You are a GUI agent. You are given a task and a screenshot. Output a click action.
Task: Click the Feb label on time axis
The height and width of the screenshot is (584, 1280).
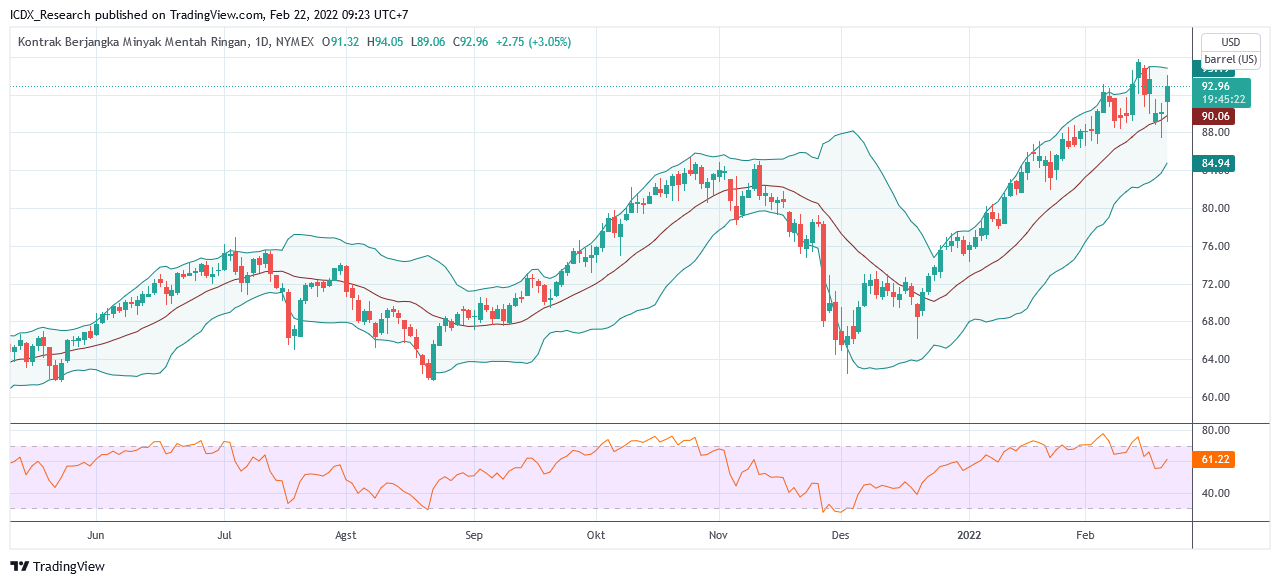[x=1085, y=535]
